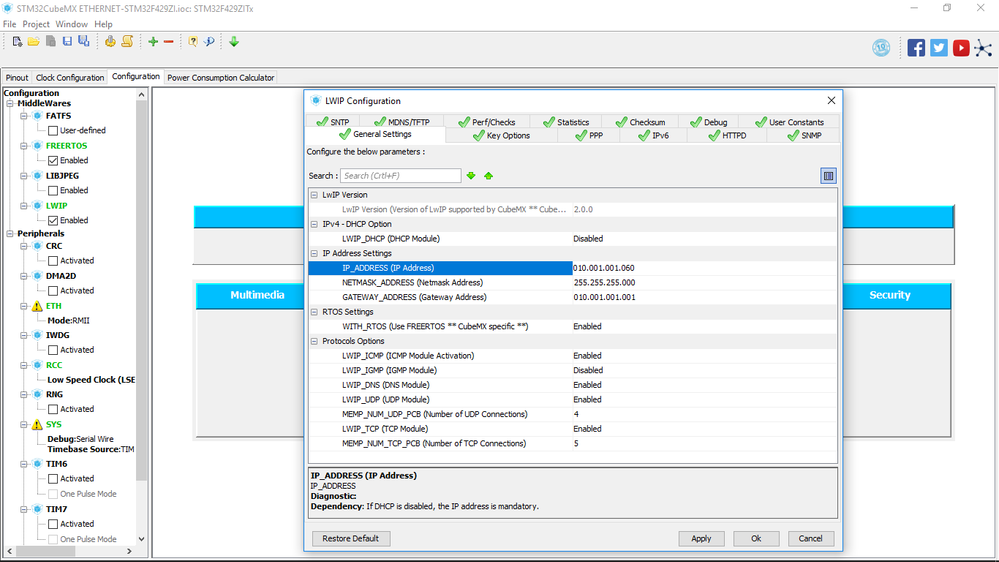Uncheck LWIP Enabled checkbox
The image size is (999, 562).
tap(53, 220)
